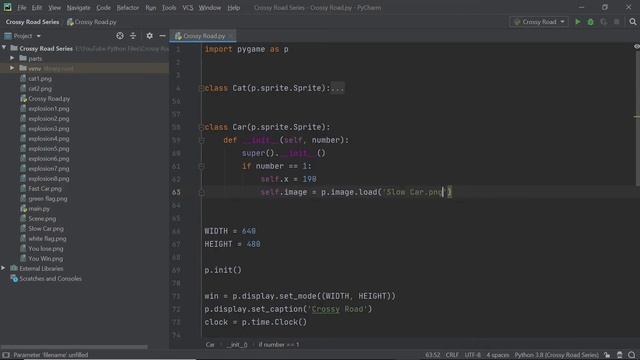Screen dimensions: 640x360
Task: Open the View menu
Action: (x=54, y=8)
